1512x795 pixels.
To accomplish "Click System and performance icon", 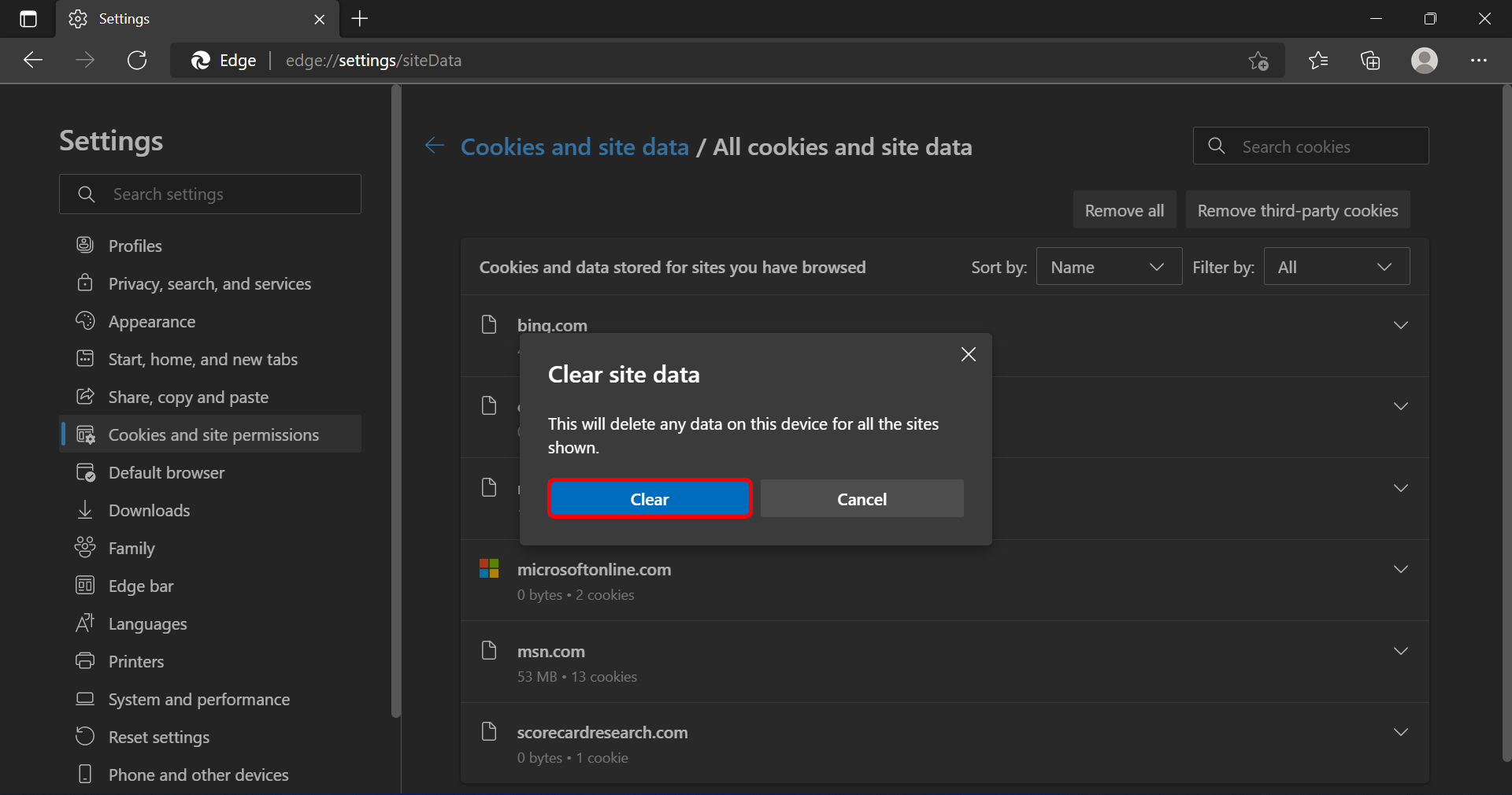I will (85, 698).
